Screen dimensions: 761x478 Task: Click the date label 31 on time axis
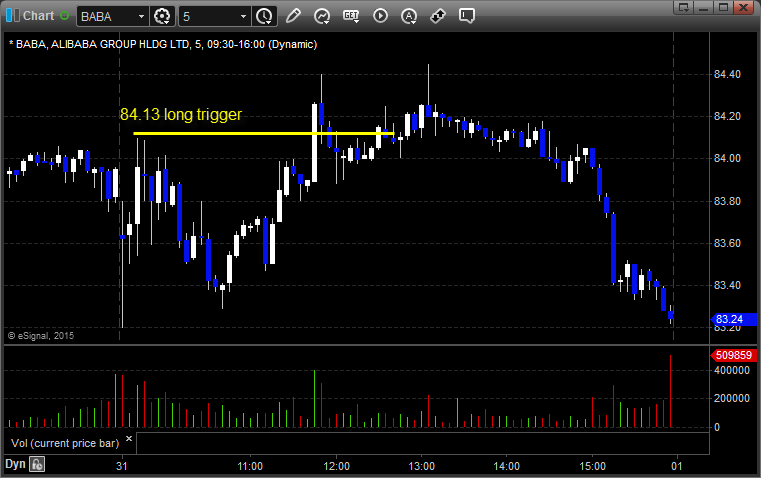click(x=122, y=466)
